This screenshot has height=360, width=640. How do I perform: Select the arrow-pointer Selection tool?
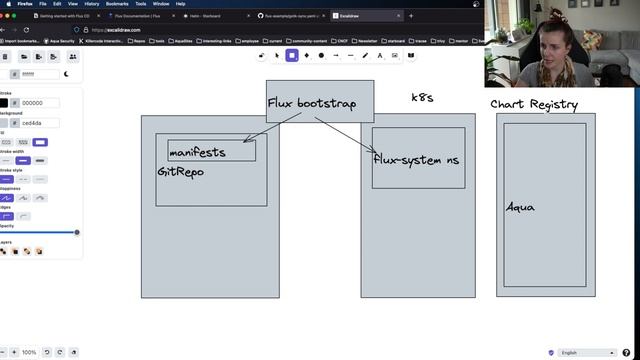coord(277,56)
